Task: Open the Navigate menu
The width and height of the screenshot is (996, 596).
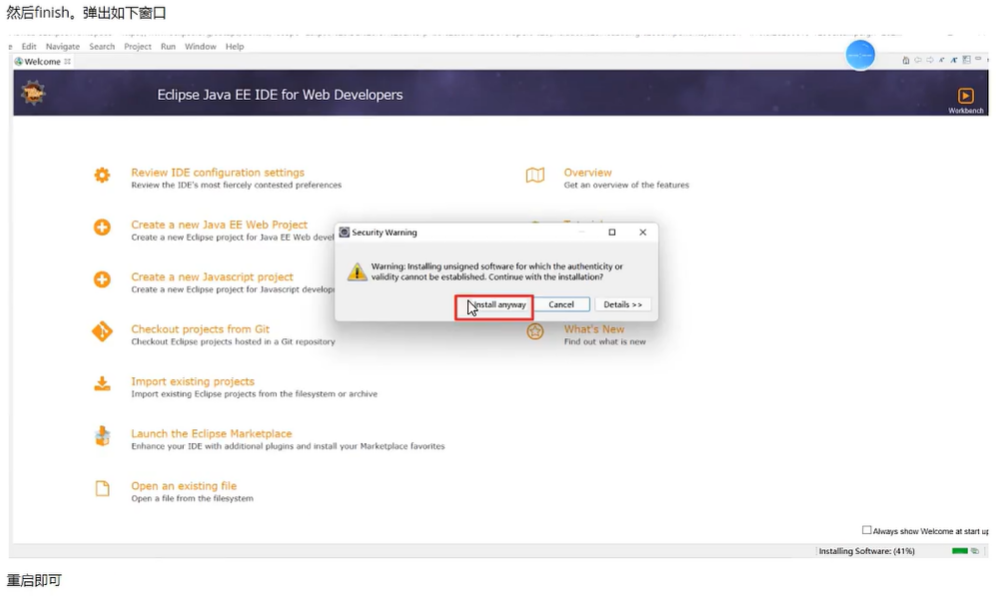Action: click(x=63, y=46)
